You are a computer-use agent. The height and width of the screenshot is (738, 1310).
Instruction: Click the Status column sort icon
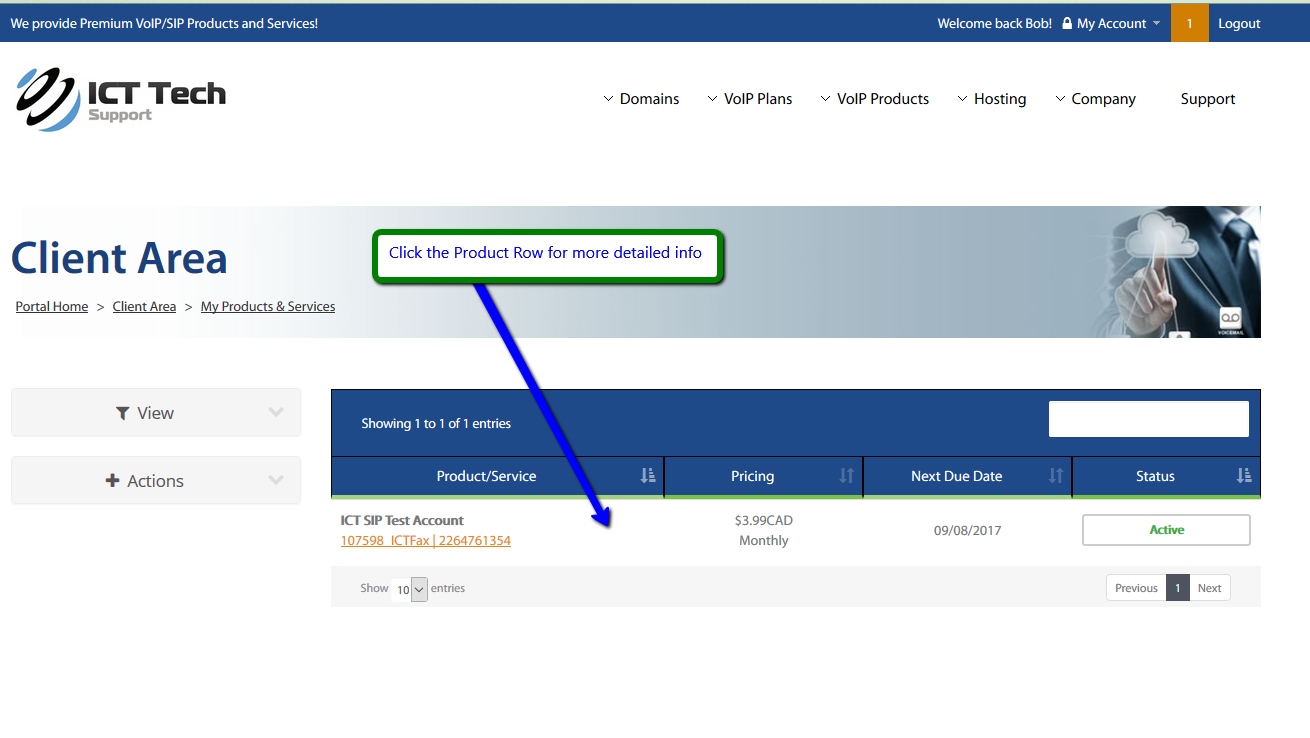coord(1243,476)
